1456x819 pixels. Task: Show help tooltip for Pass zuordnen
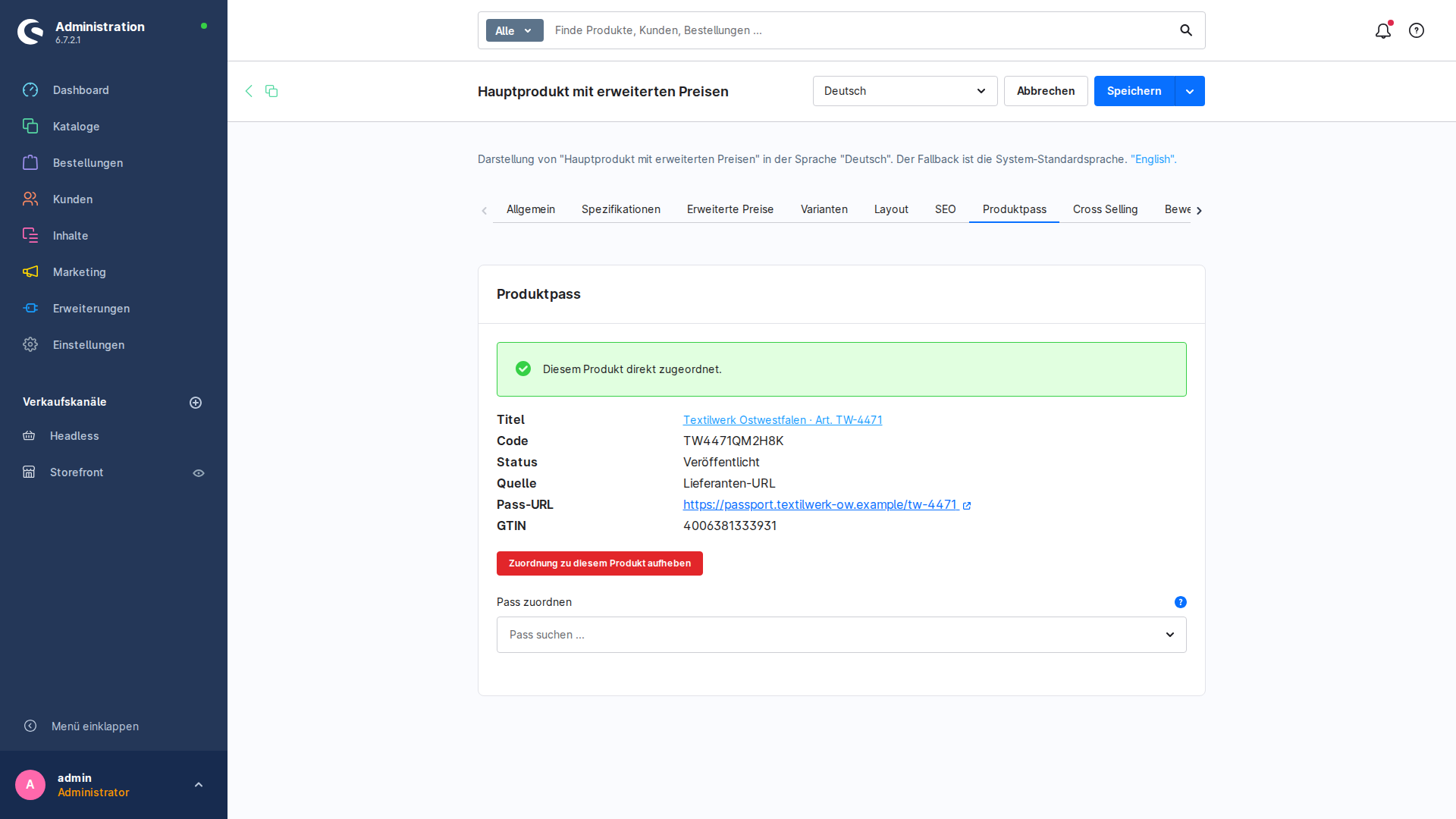1181,602
